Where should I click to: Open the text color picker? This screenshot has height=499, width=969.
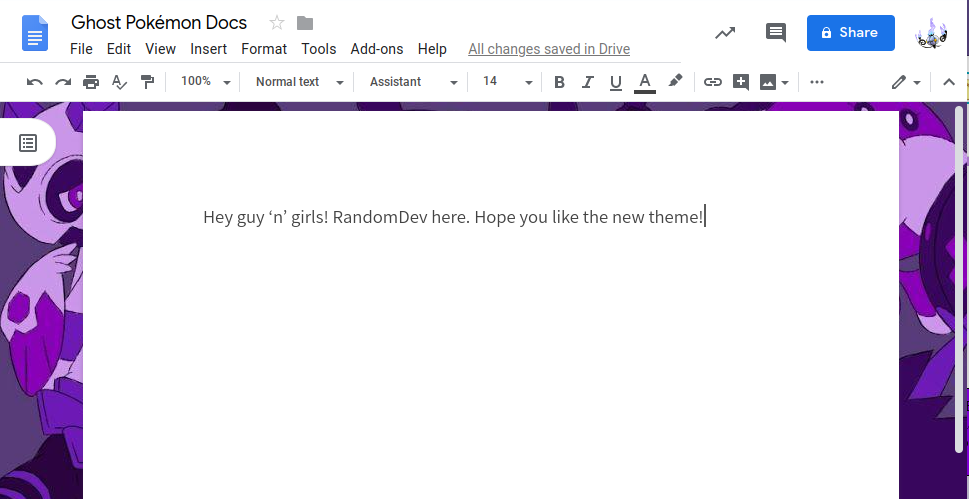coord(645,82)
